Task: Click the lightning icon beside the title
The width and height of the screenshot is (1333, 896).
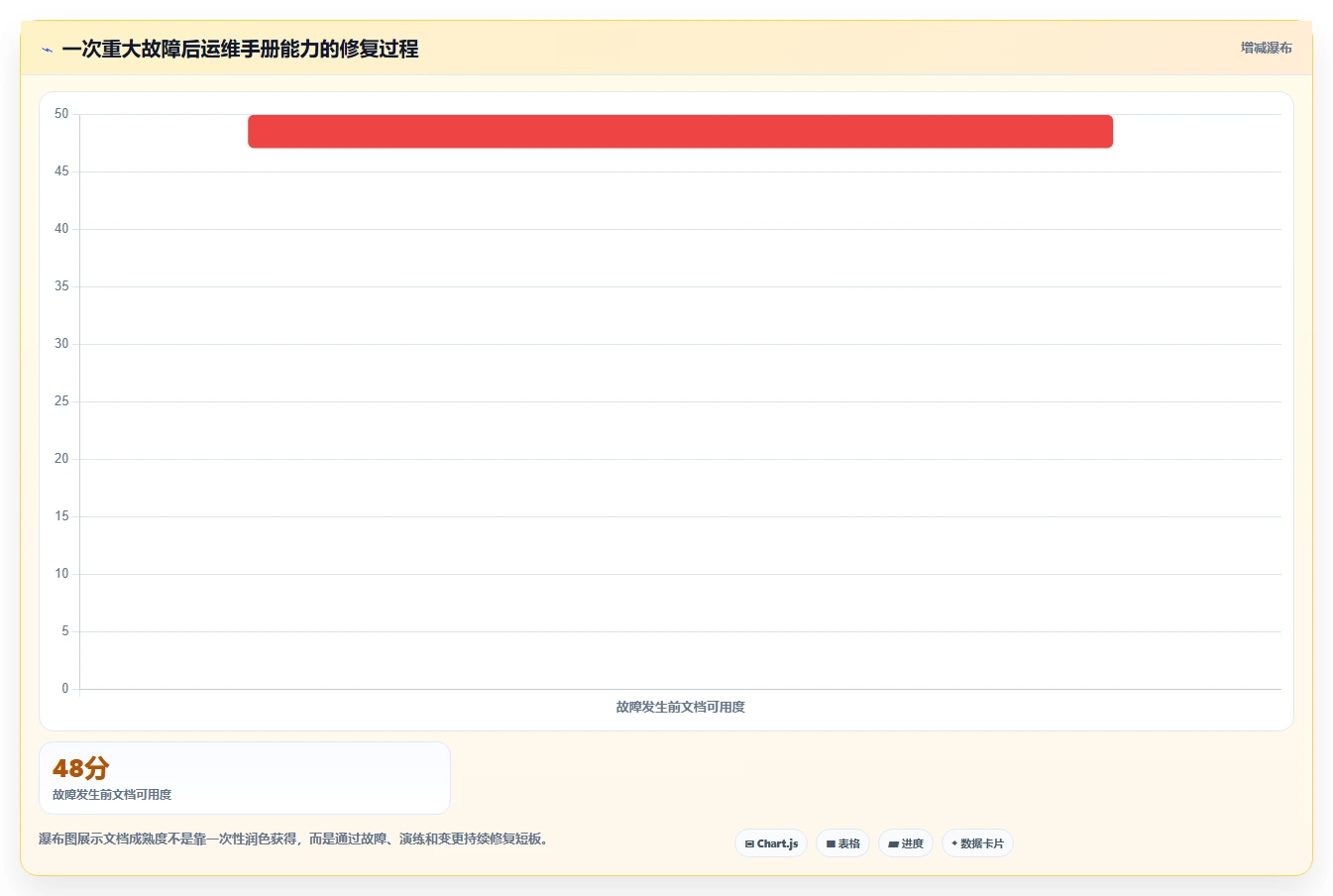Action: coord(47,50)
